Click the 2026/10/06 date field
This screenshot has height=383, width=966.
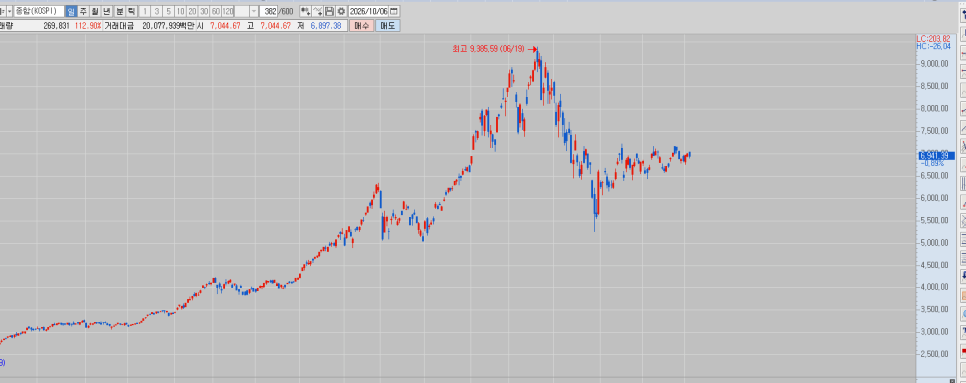click(368, 11)
